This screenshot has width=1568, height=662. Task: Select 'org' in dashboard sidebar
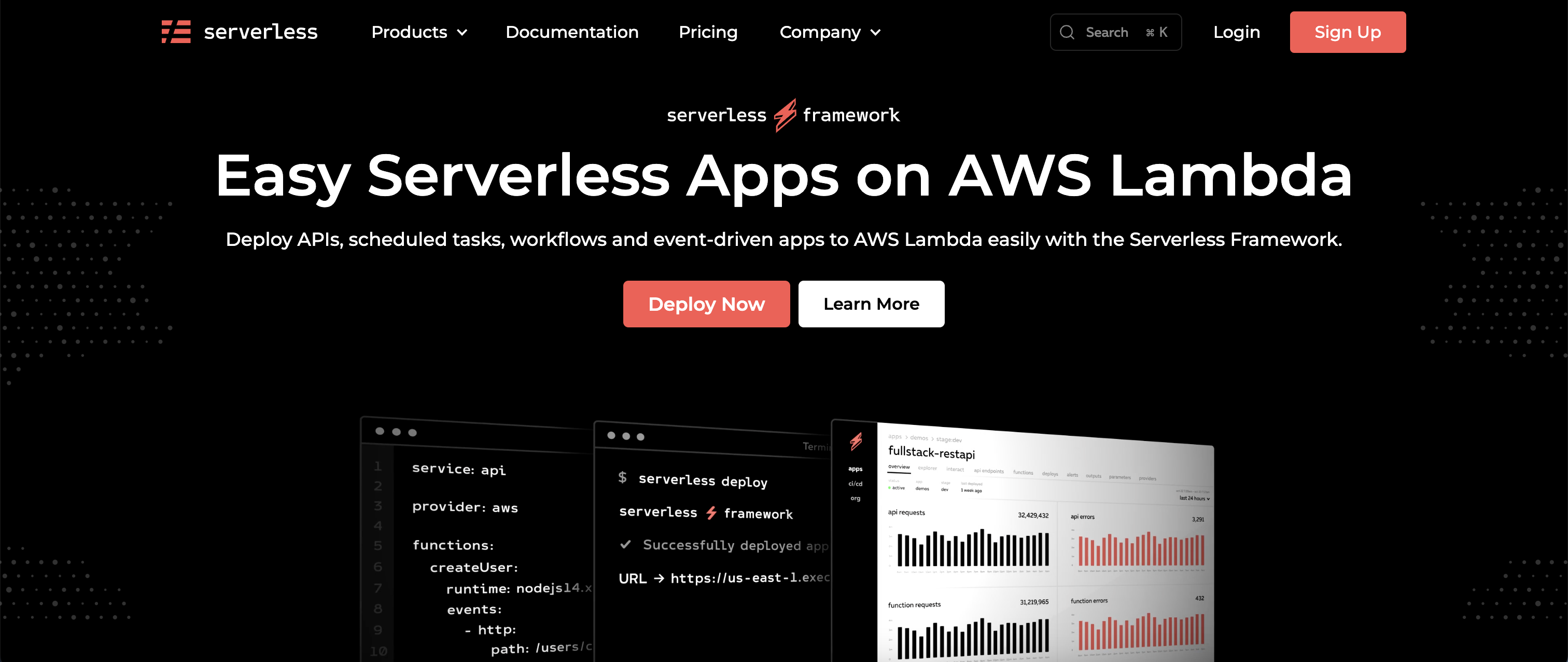click(x=855, y=498)
